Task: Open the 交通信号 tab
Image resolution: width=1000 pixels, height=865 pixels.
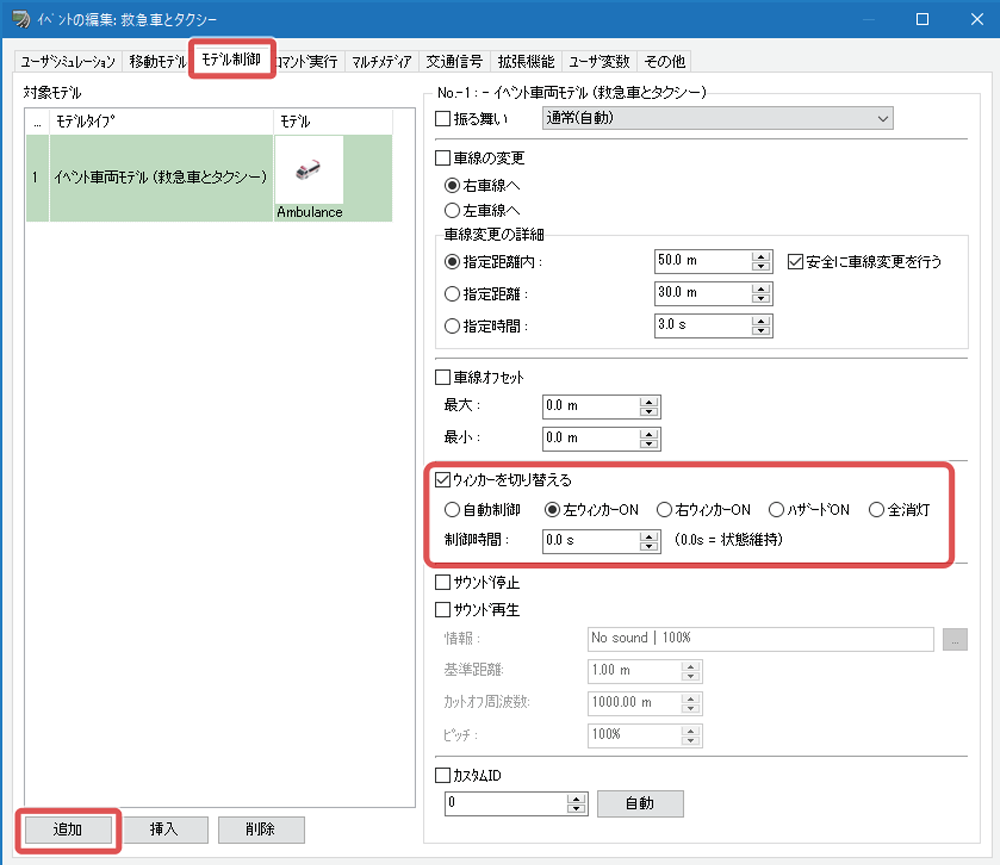Action: pyautogui.click(x=454, y=61)
